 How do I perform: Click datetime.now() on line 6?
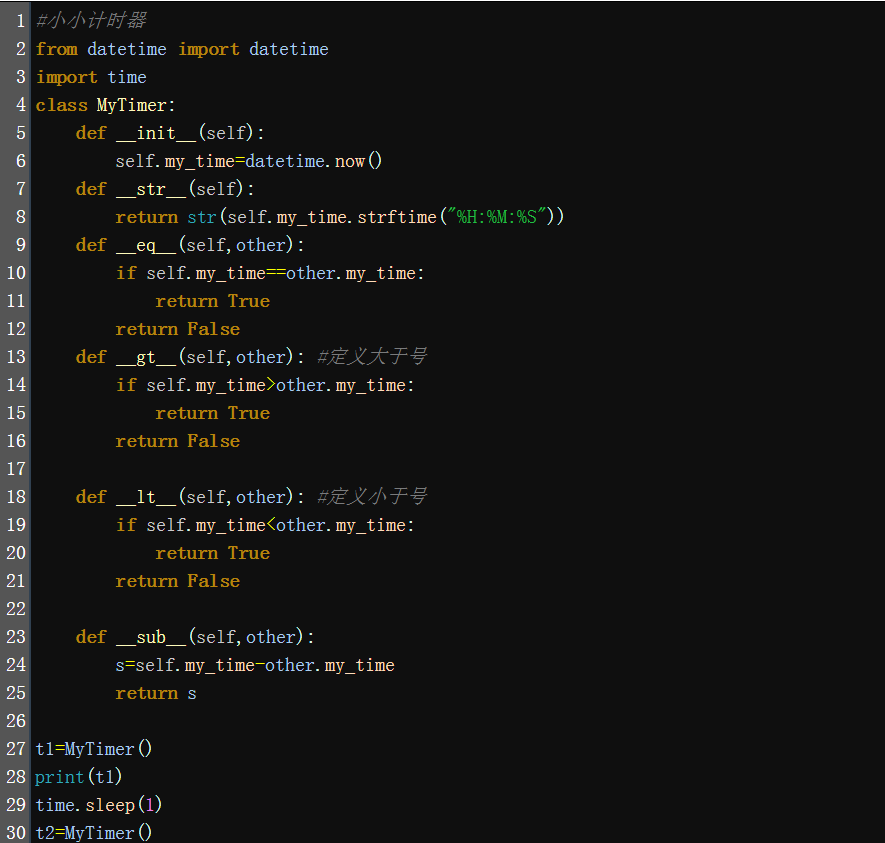(313, 161)
